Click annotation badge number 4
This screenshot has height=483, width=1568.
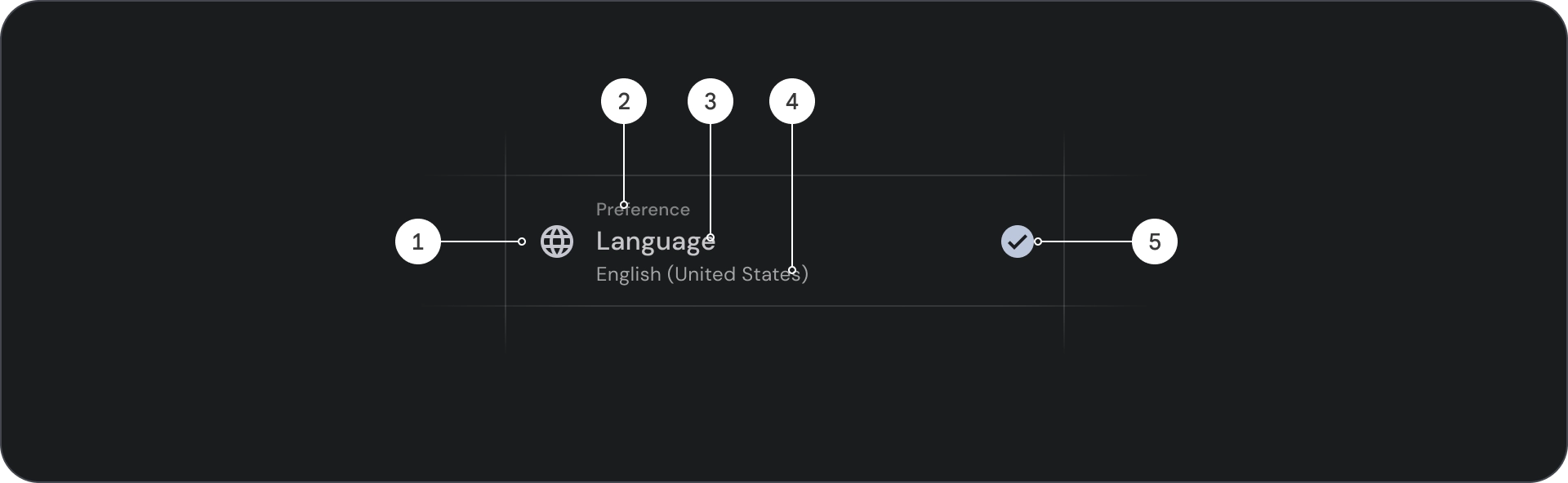coord(792,101)
